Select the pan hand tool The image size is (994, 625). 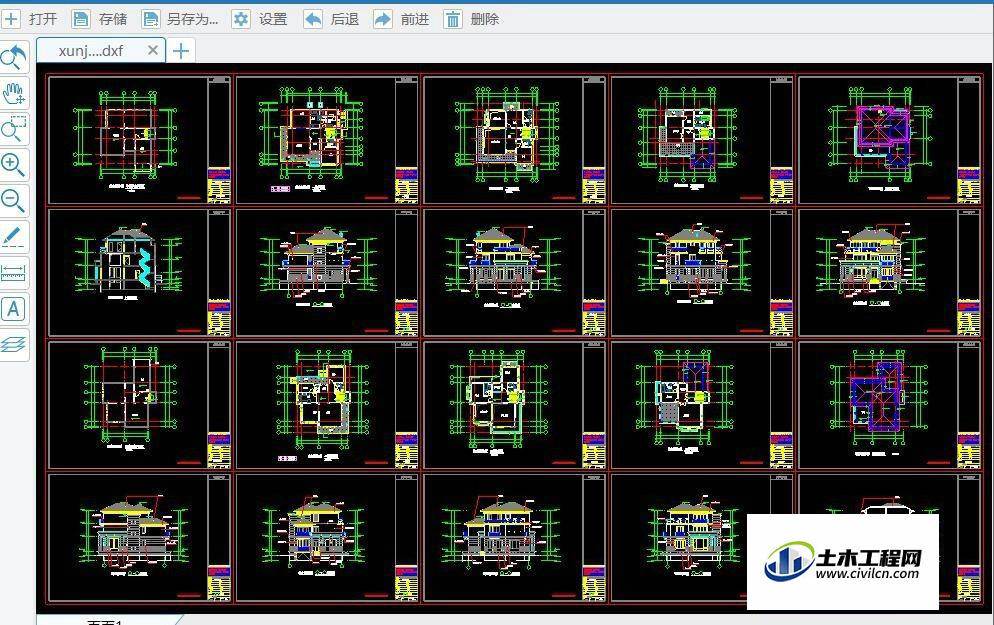click(14, 93)
